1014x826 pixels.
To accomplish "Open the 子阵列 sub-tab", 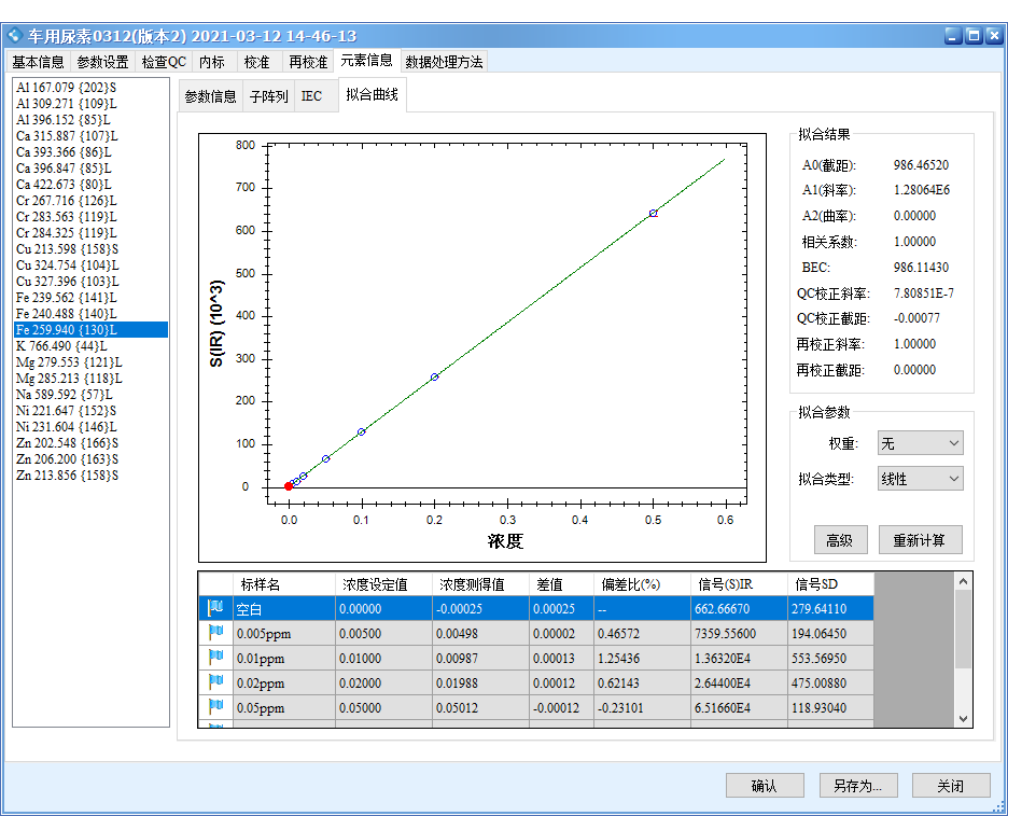I will [268, 97].
